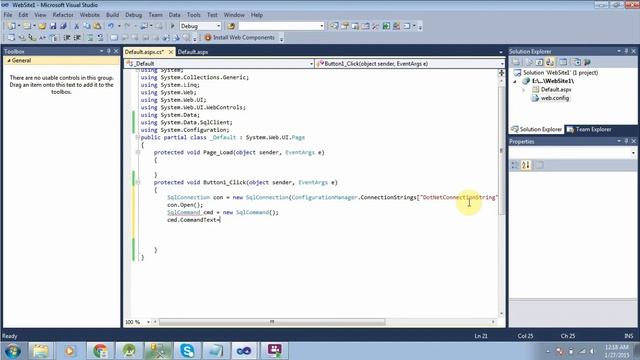Collapse the E:\...\WebSite1\ project node
The width and height of the screenshot is (640, 360).
click(x=515, y=81)
